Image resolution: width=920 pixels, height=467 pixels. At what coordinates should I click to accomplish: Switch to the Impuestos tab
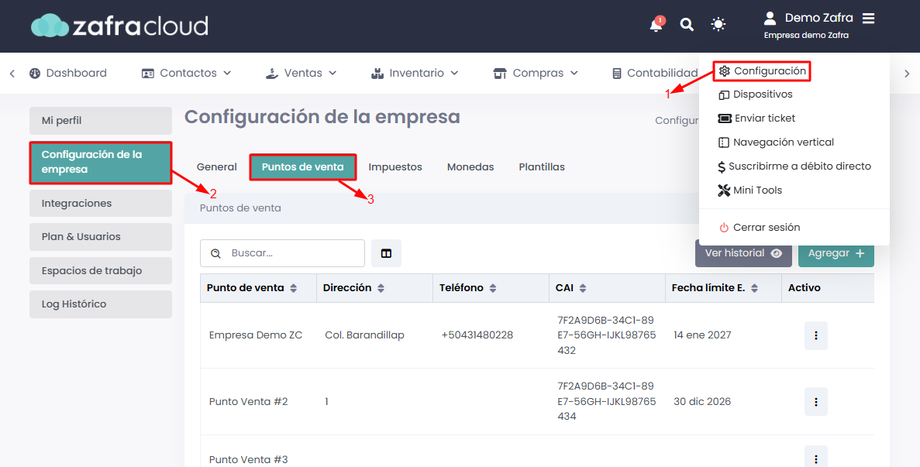[x=395, y=167]
